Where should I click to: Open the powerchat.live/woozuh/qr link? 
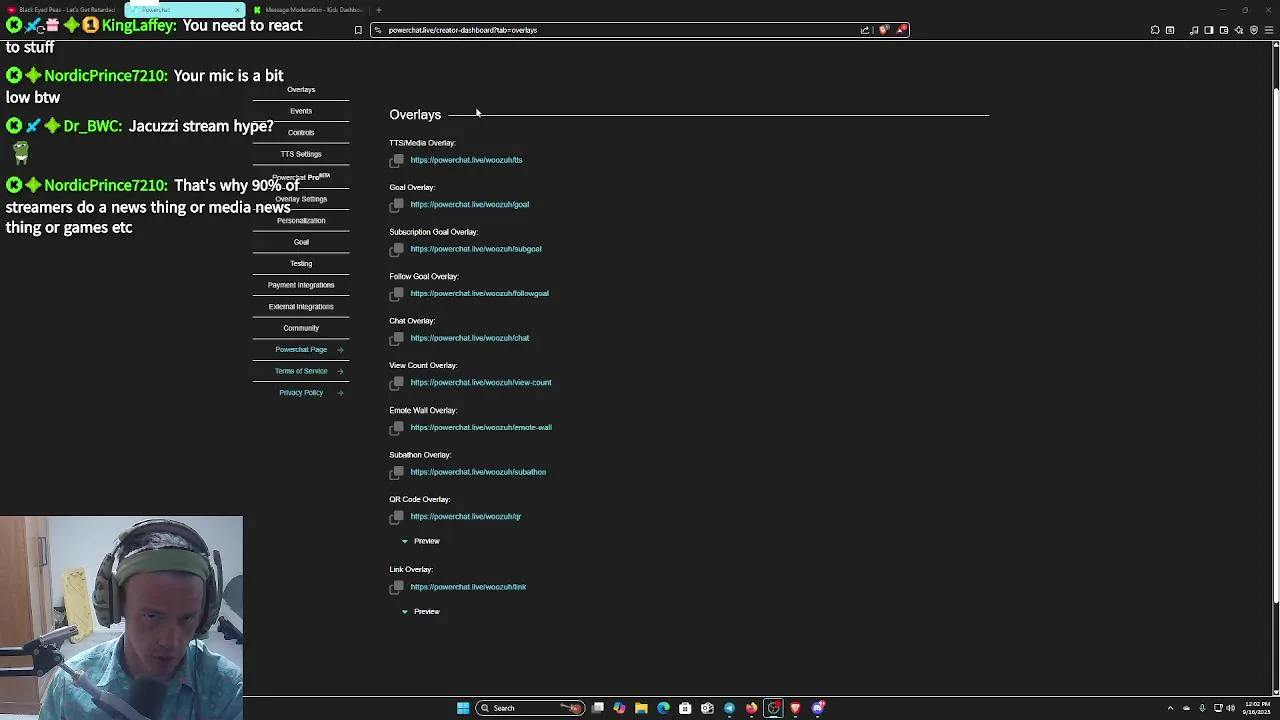pyautogui.click(x=465, y=517)
